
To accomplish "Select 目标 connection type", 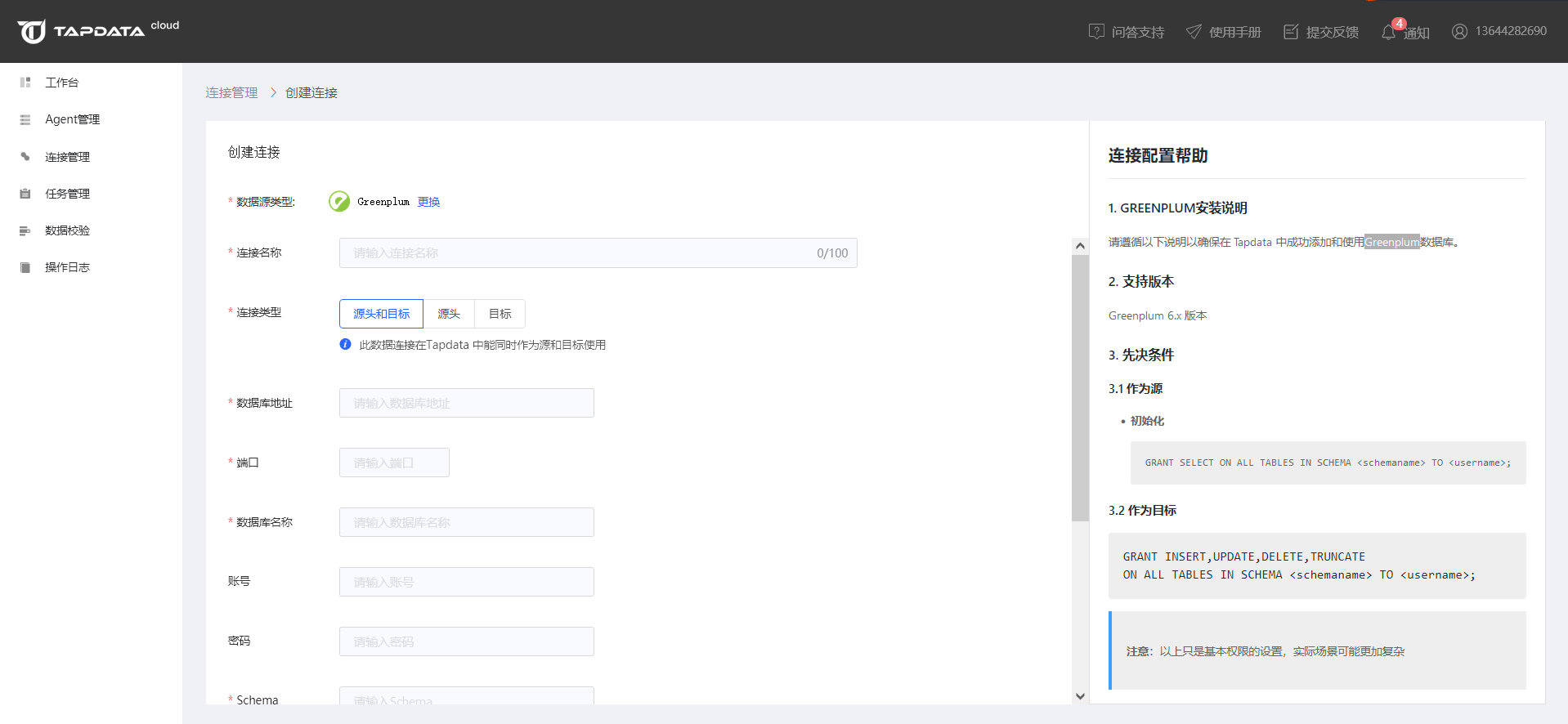I will tap(500, 314).
